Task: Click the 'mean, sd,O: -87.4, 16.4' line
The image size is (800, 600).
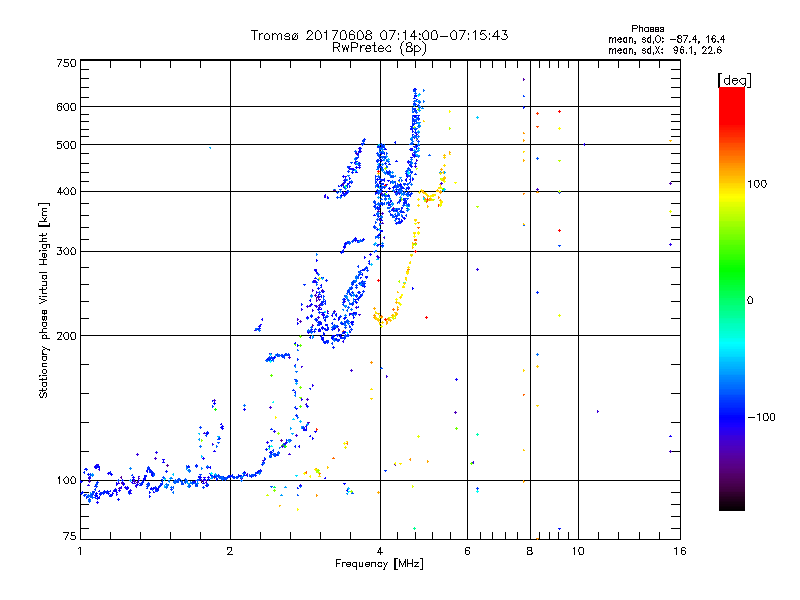Action: coord(666,40)
